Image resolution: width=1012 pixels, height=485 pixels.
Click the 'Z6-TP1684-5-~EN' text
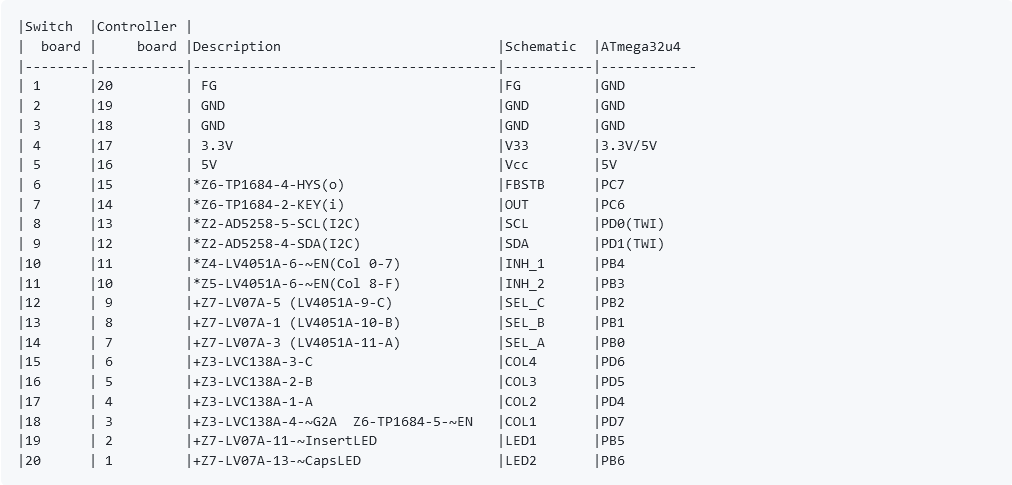[413, 422]
